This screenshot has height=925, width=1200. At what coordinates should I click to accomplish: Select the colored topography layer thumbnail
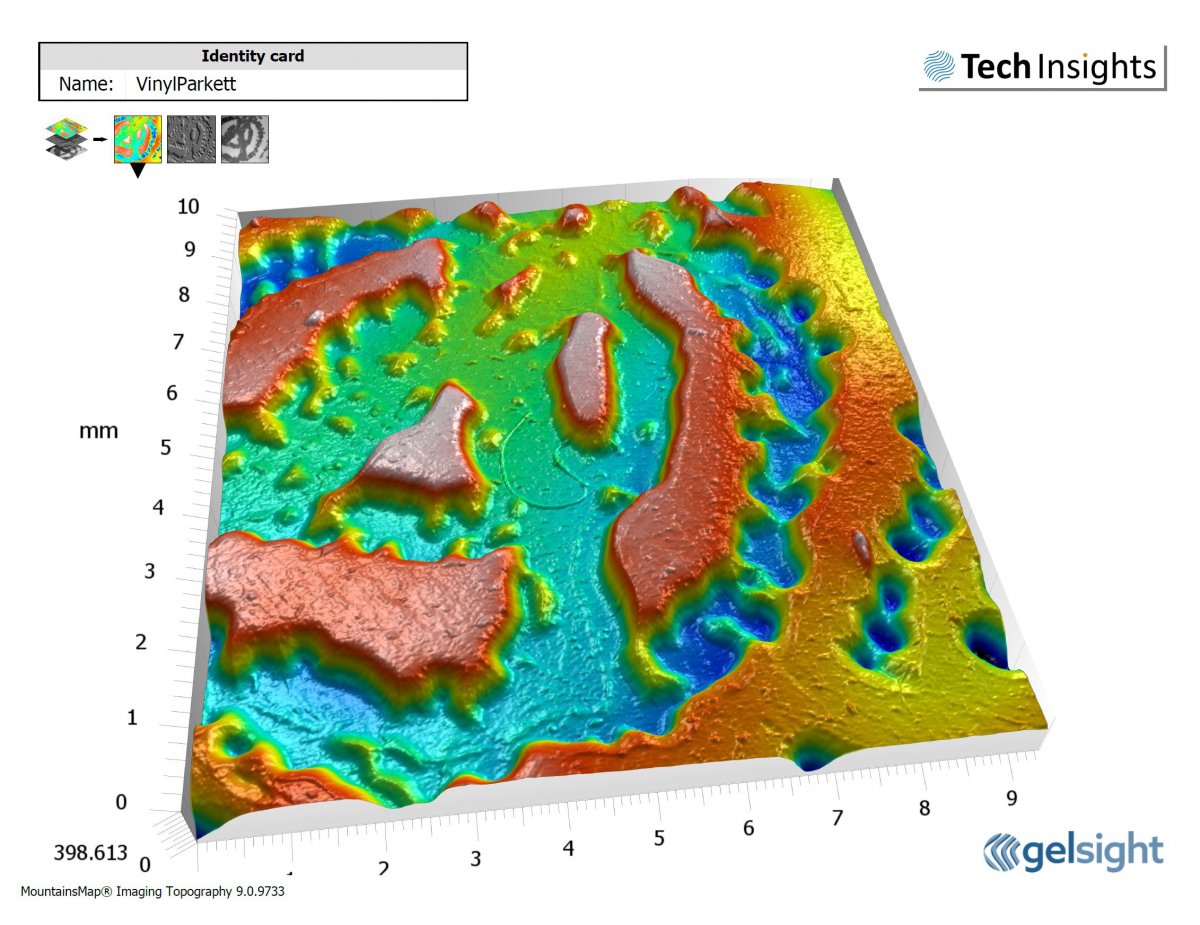(x=137, y=139)
